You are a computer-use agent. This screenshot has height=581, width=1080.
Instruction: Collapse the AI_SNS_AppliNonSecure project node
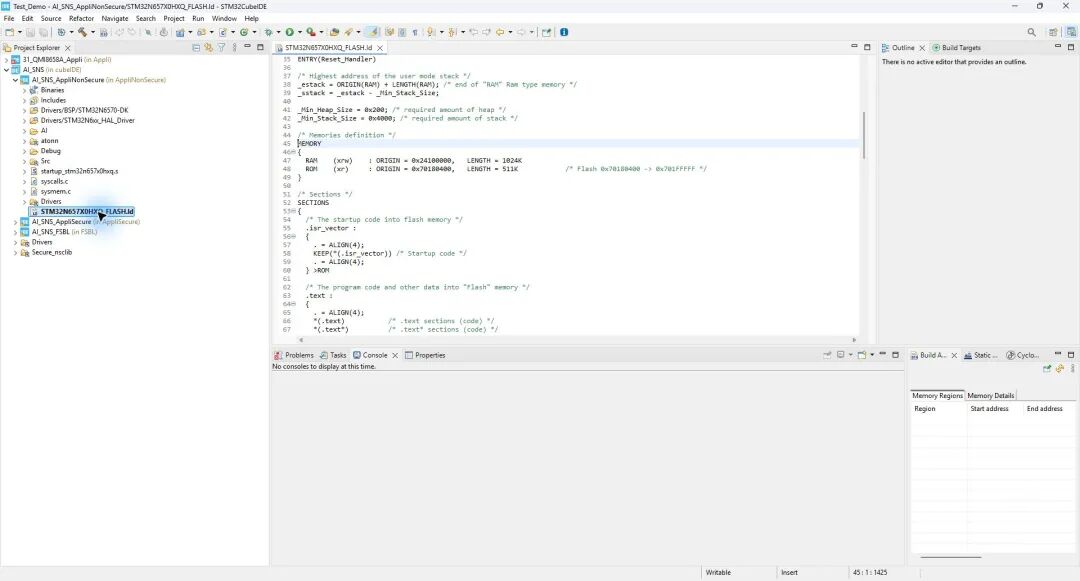pyautogui.click(x=15, y=80)
